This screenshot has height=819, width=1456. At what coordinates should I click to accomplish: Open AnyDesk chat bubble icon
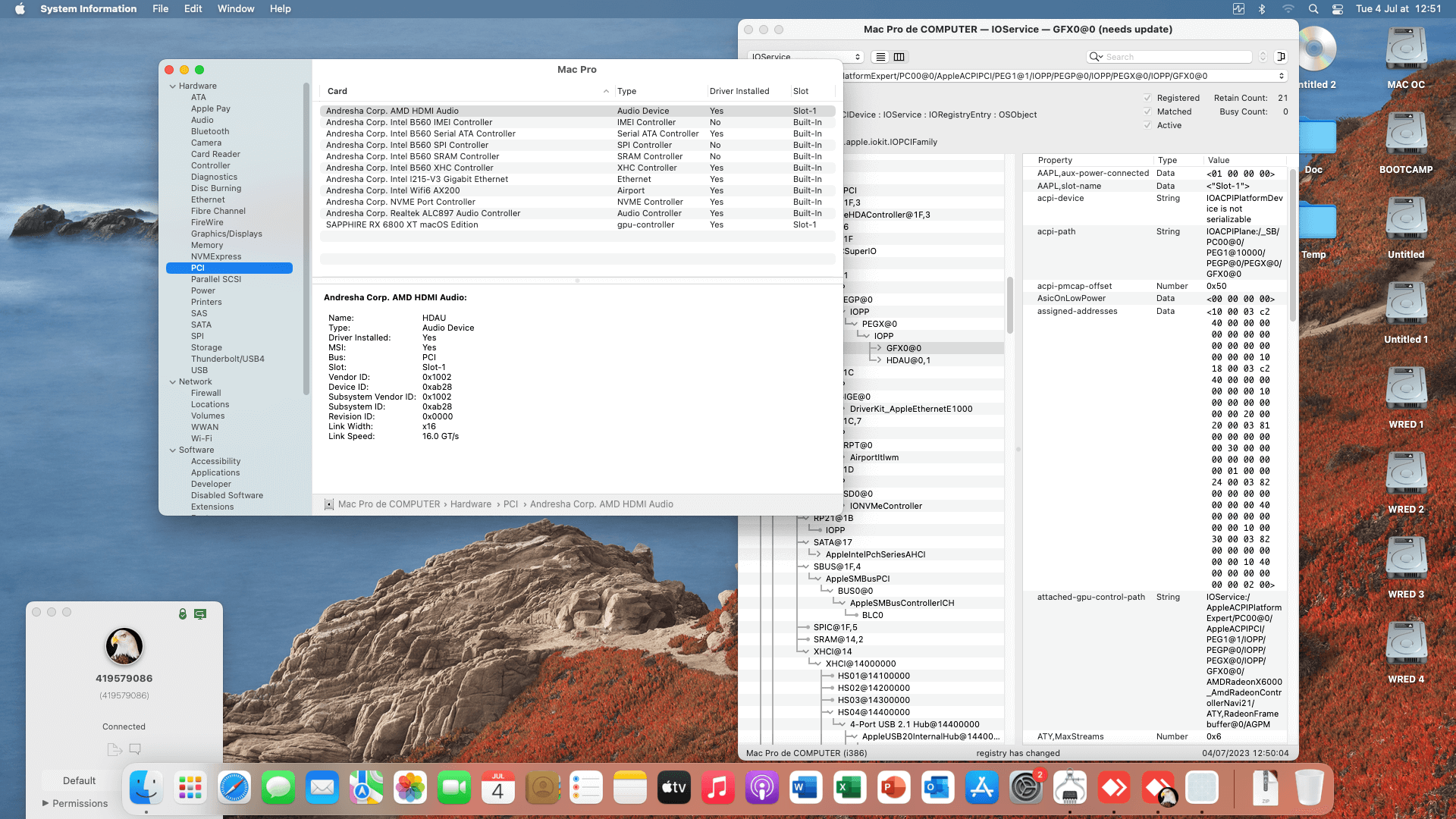pos(135,749)
